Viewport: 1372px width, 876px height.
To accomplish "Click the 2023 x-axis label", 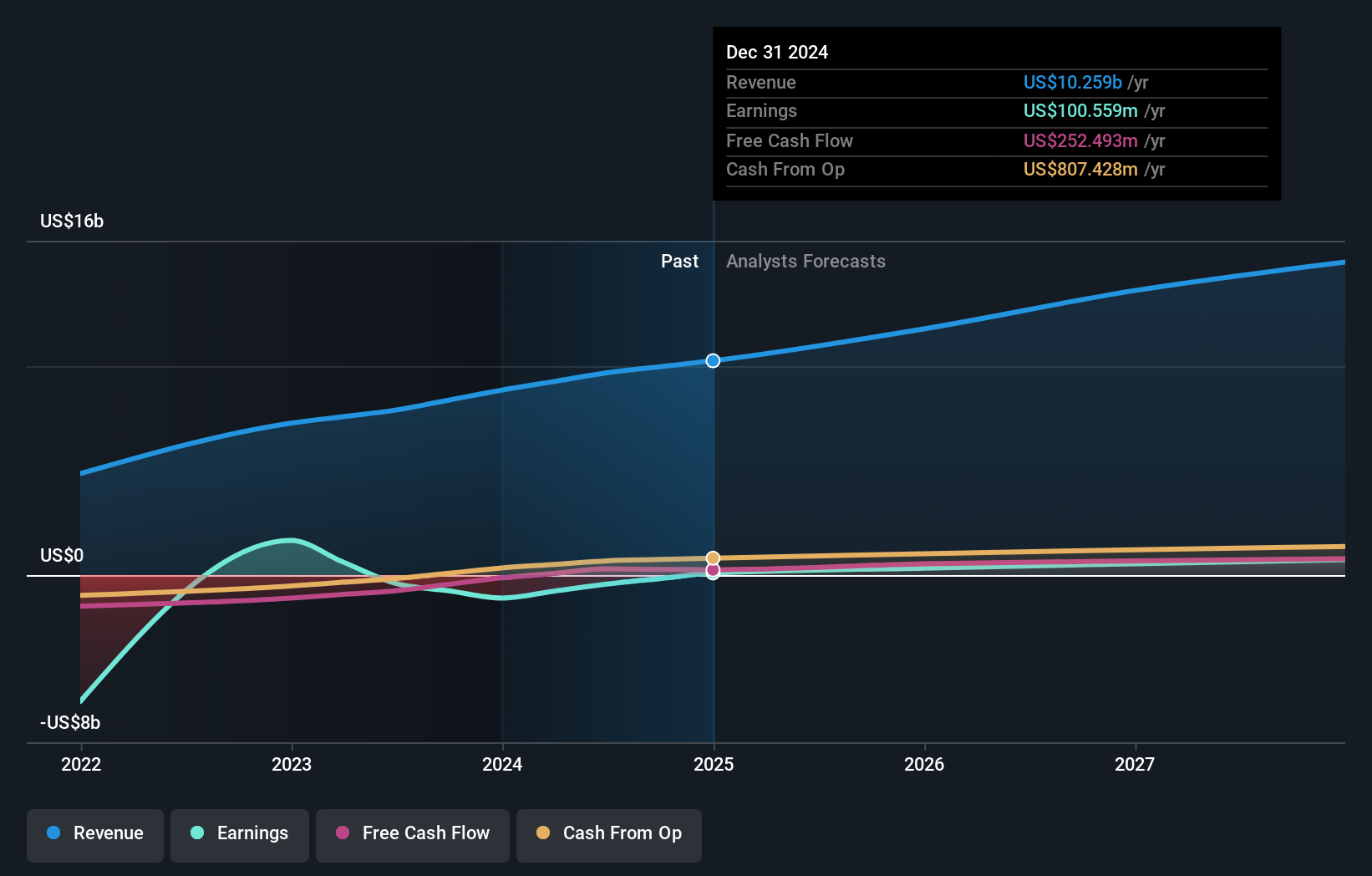I will click(x=292, y=764).
